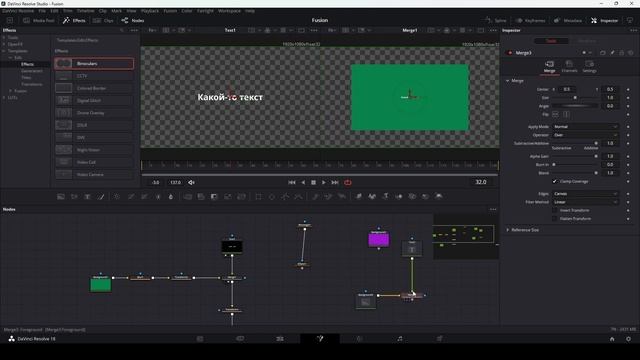The image size is (640, 360).
Task: Toggle the Clamp Coverage checkbox
Action: (554, 181)
